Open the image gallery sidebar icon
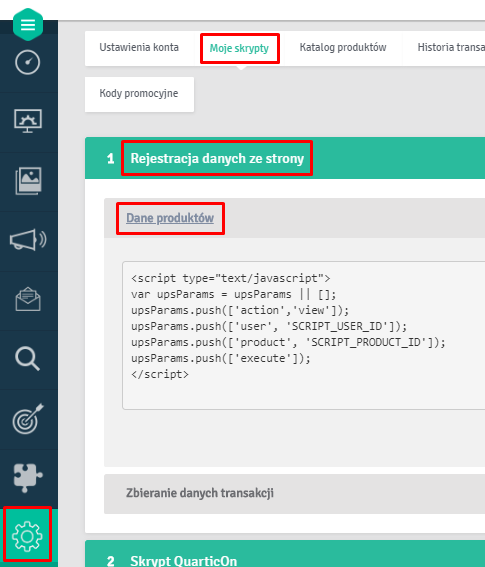Screen dimensions: 485x567 (28, 180)
